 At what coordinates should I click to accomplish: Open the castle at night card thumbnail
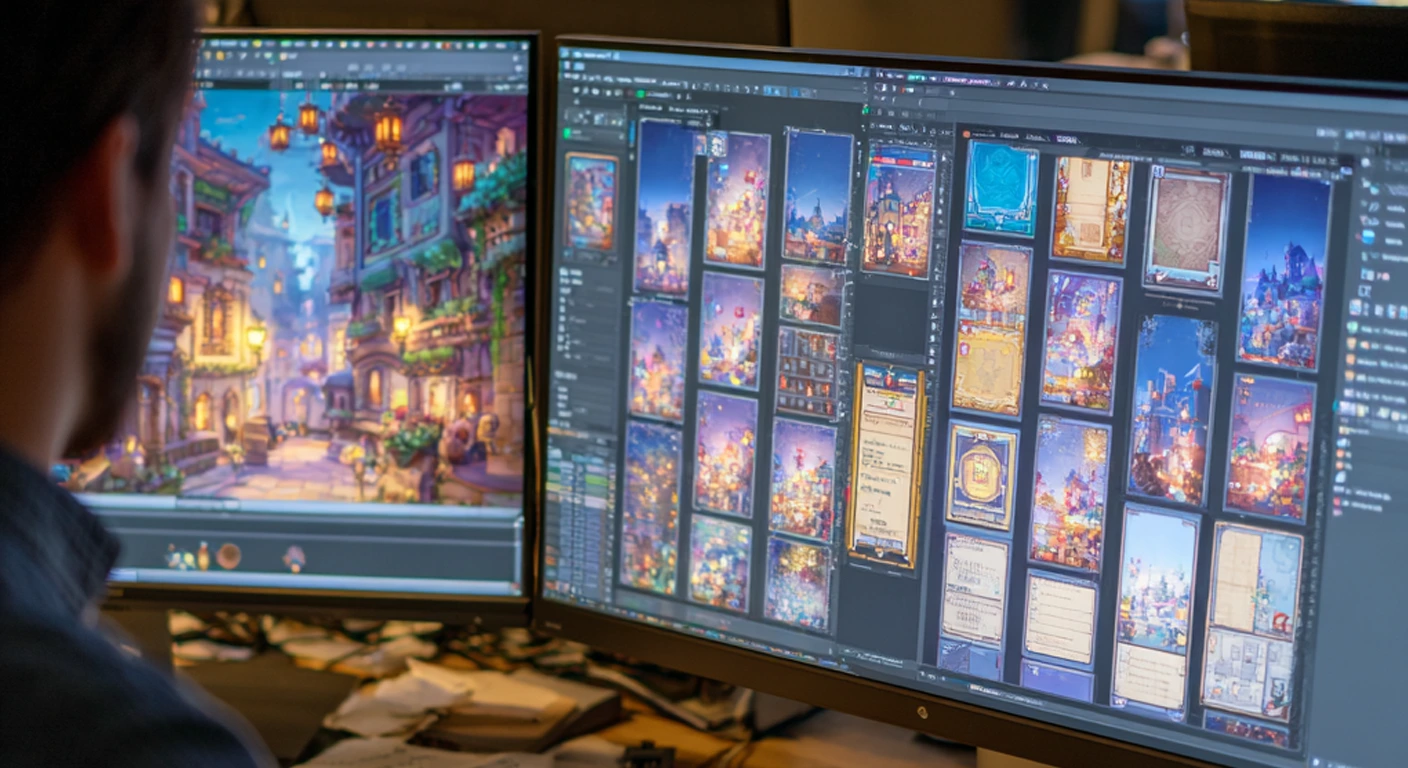coord(1283,271)
